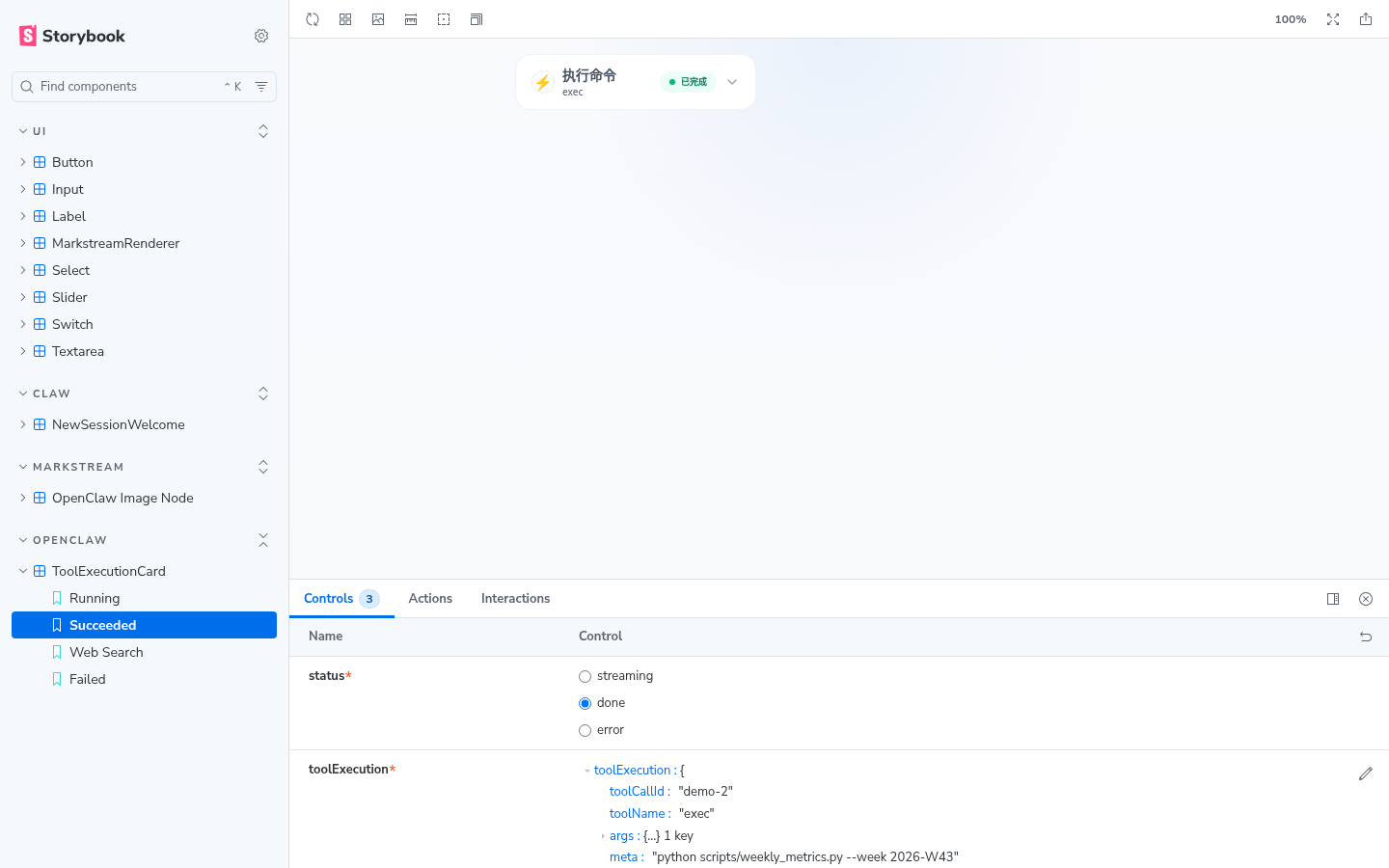Open the viewport size toolbar icon
Viewport: 1389px width, 868px height.
[x=477, y=19]
